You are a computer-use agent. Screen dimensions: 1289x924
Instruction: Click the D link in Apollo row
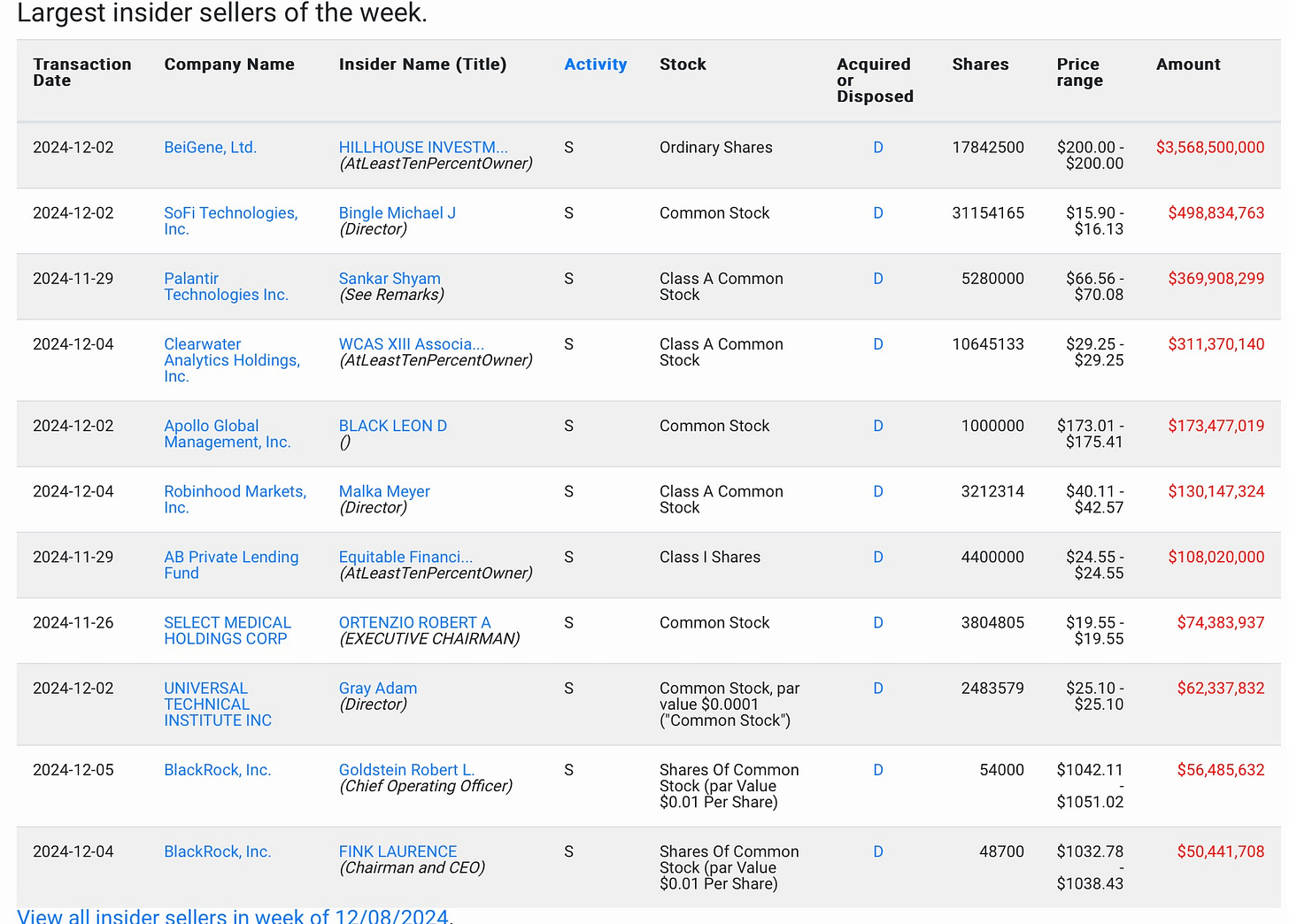878,426
